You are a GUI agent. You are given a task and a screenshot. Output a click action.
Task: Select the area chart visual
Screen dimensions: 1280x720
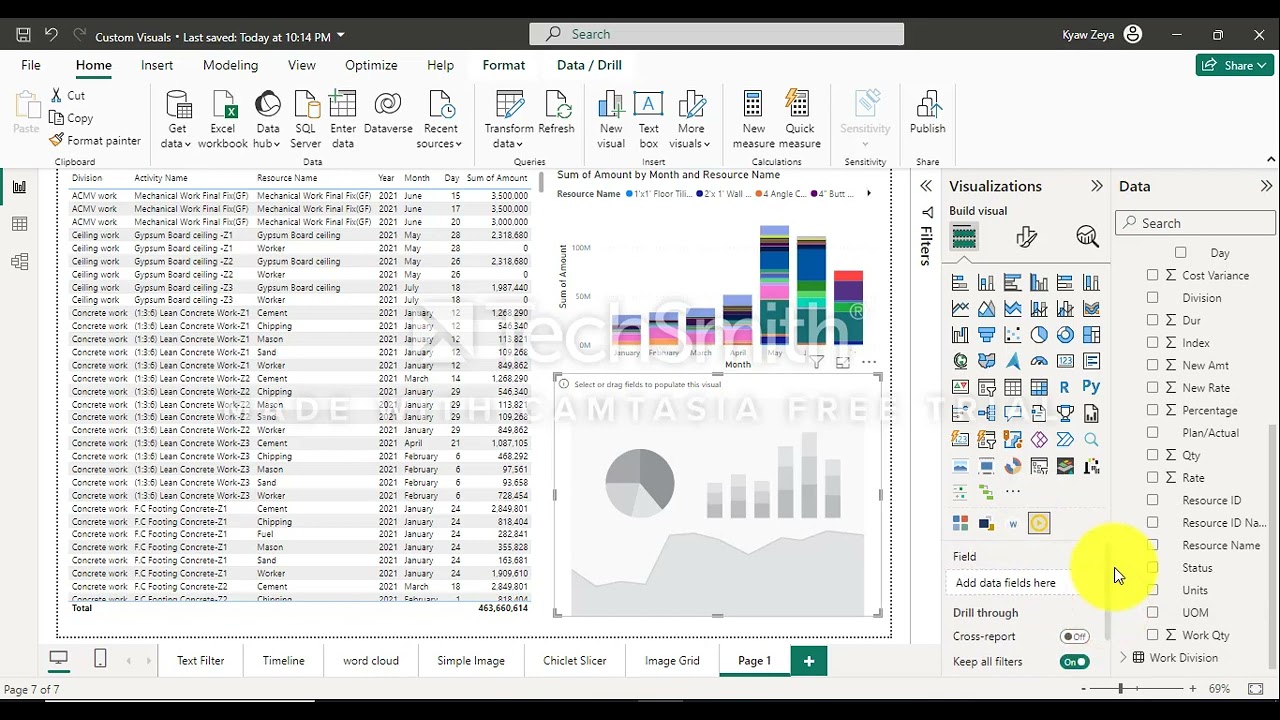pyautogui.click(x=987, y=309)
